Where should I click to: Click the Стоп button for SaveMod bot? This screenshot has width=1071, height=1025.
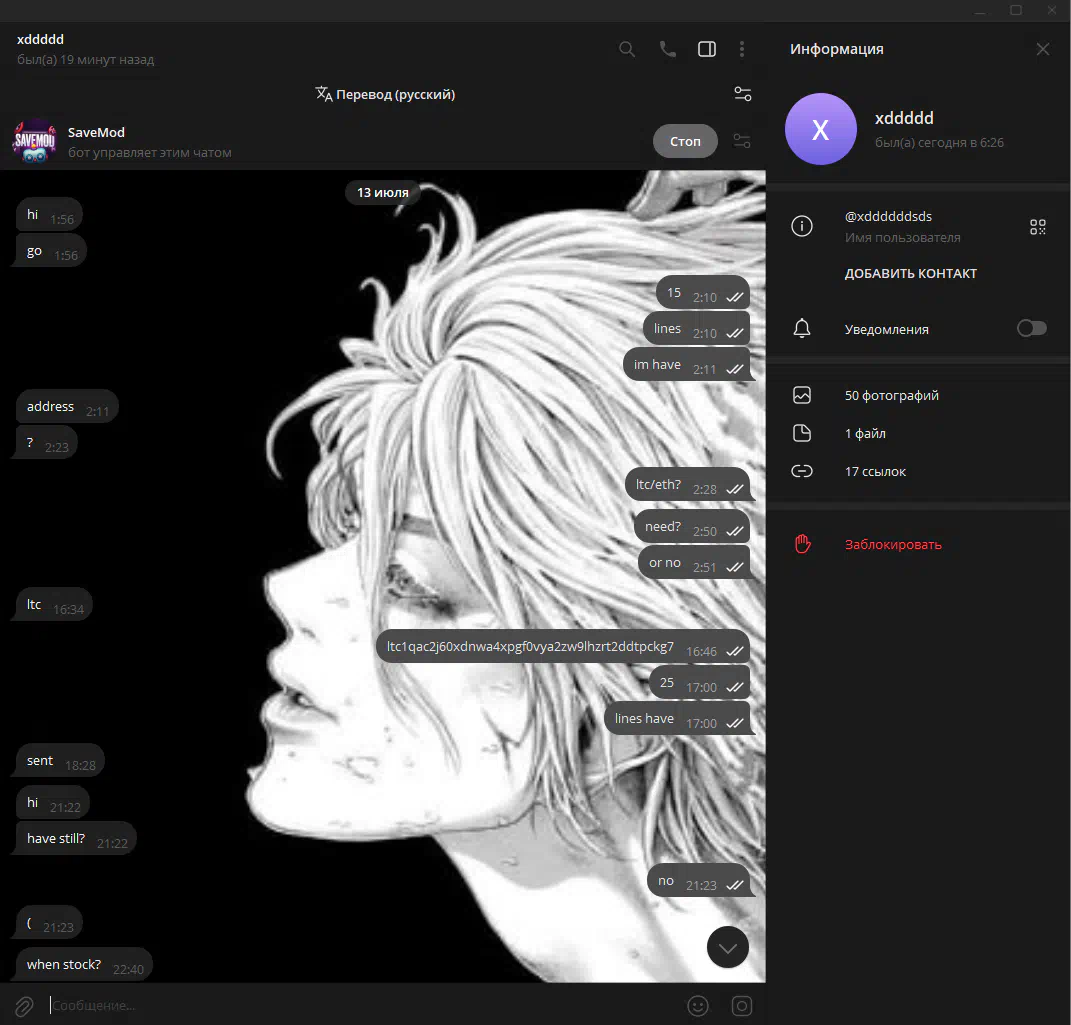tap(685, 141)
